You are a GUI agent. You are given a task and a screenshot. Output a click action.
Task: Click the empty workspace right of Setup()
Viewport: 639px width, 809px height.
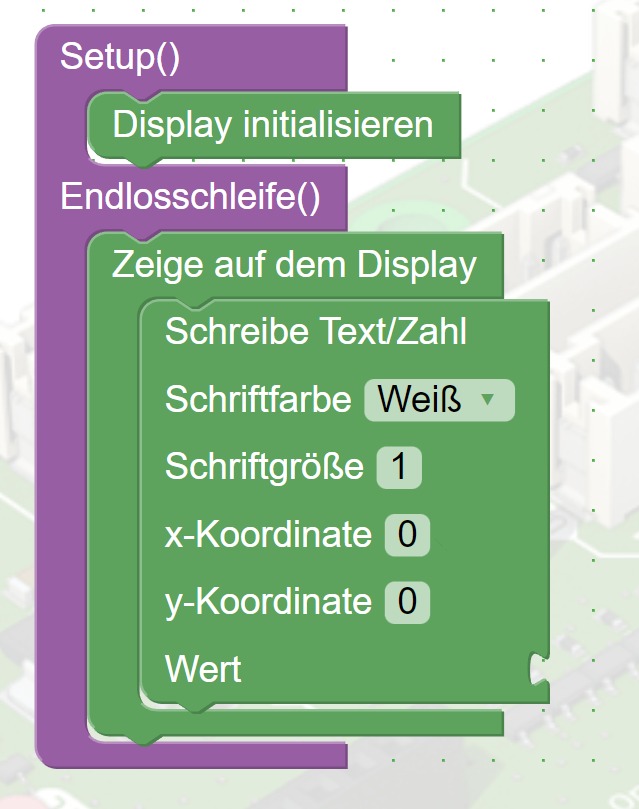(x=480, y=56)
